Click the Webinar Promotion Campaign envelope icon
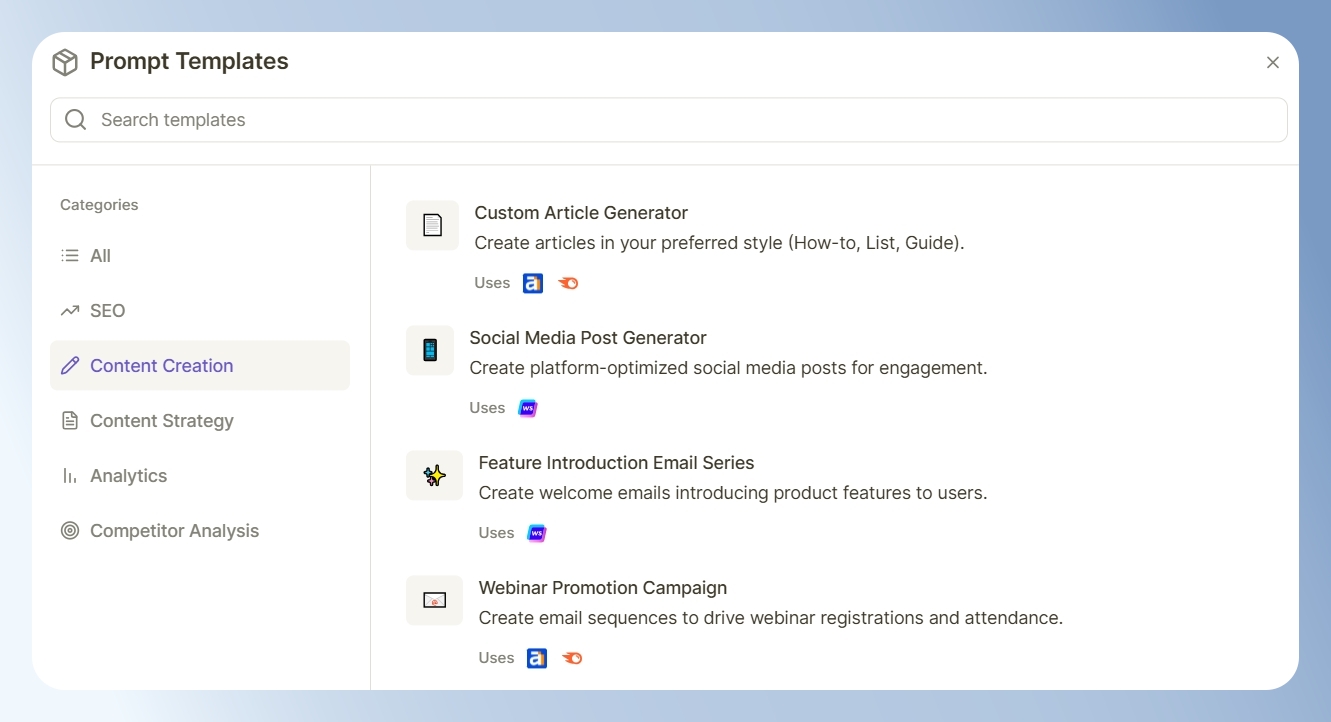Viewport: 1331px width, 722px height. point(434,600)
